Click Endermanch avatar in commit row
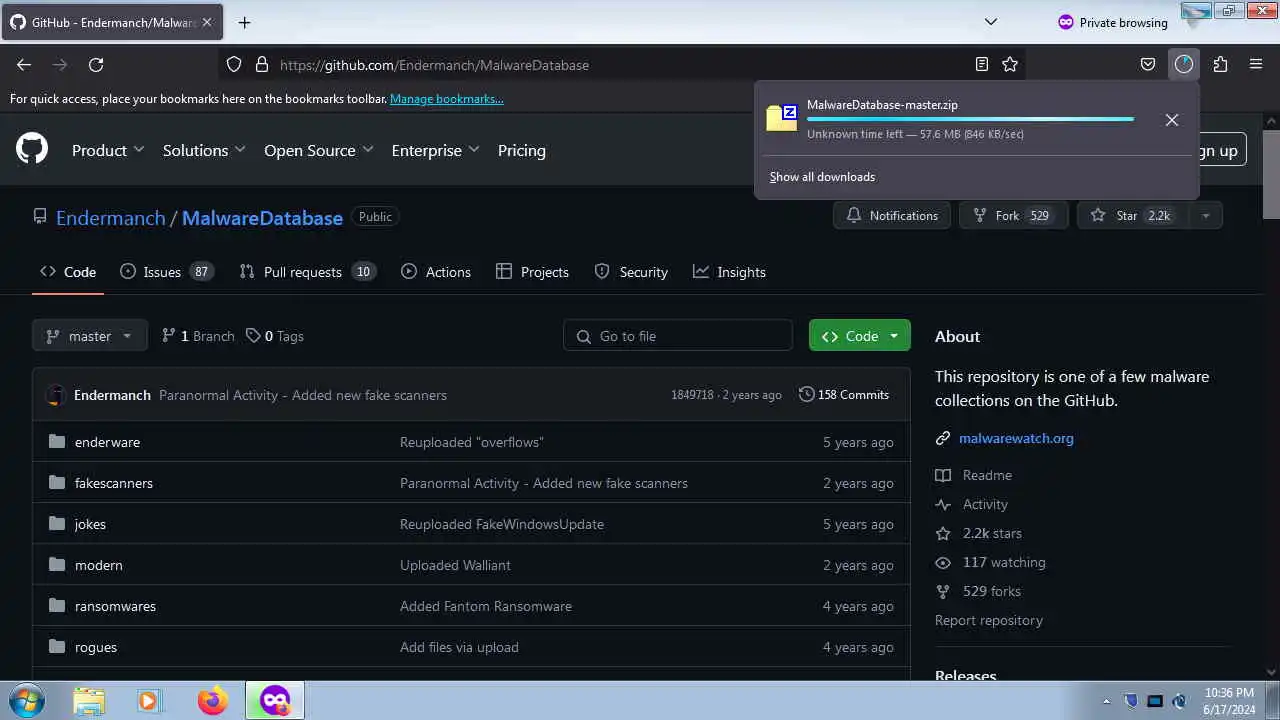This screenshot has height=720, width=1280. pos(56,395)
